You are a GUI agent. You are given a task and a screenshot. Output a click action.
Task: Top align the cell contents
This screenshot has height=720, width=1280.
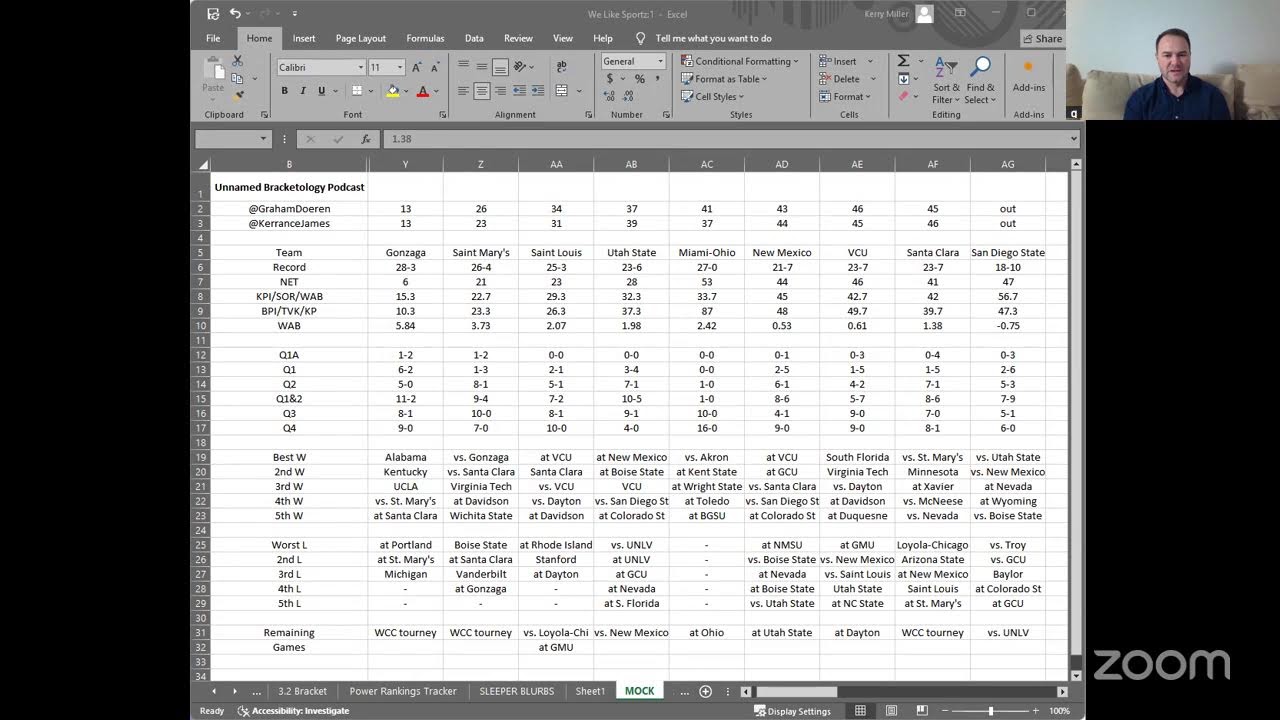pyautogui.click(x=463, y=66)
